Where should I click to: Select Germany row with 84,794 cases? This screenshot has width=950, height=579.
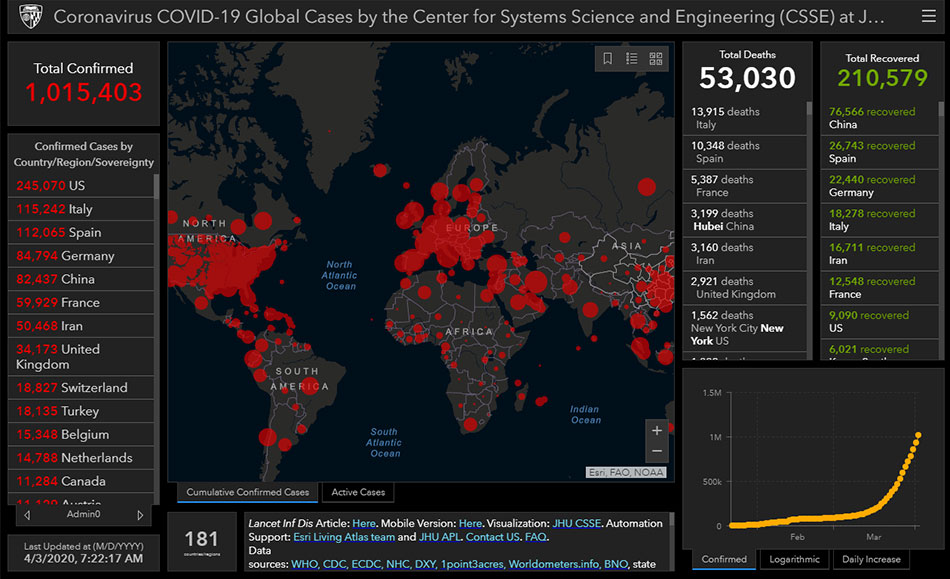[81, 256]
